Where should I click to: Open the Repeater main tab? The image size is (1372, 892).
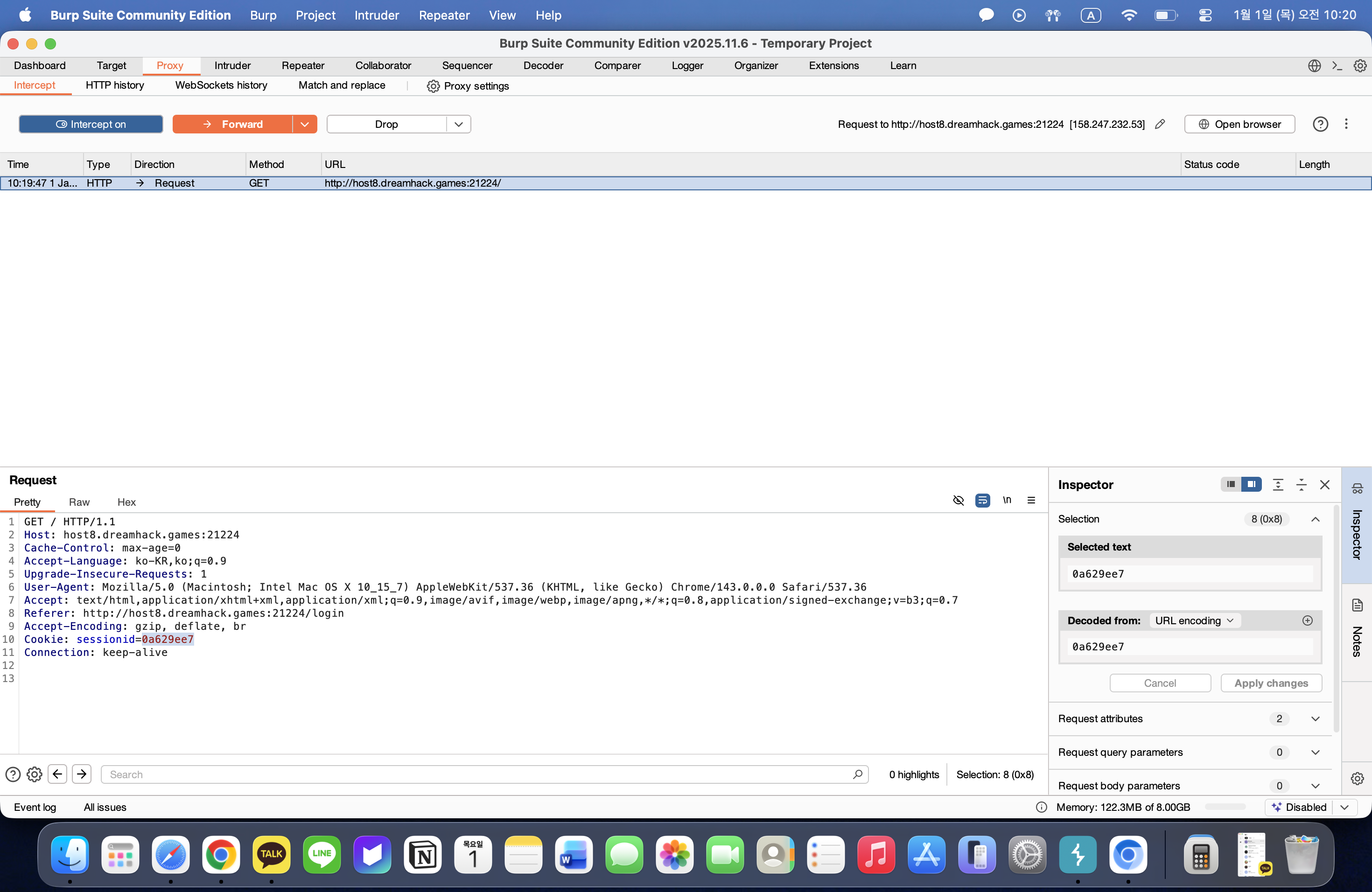[x=303, y=66]
